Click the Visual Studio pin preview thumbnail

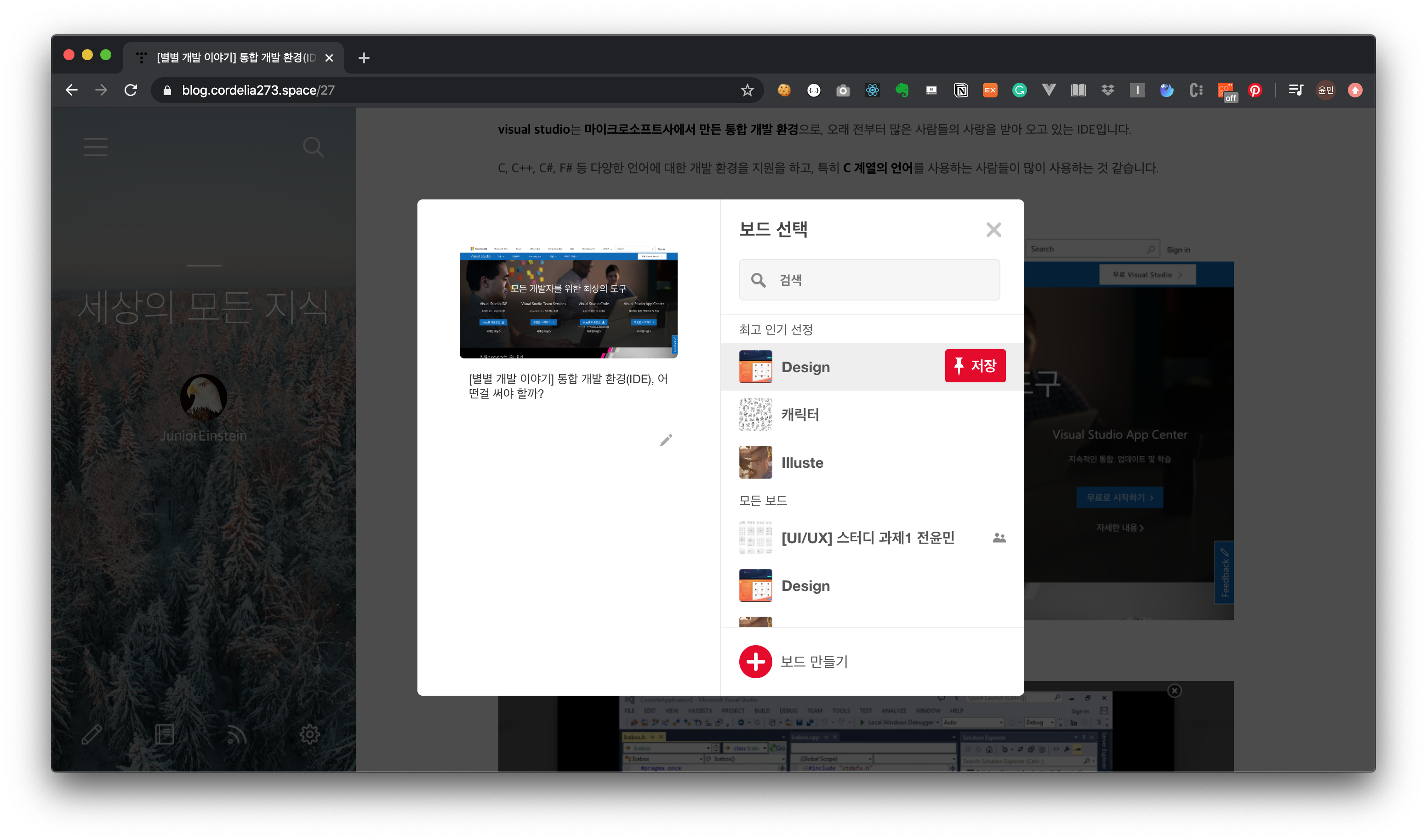[568, 303]
